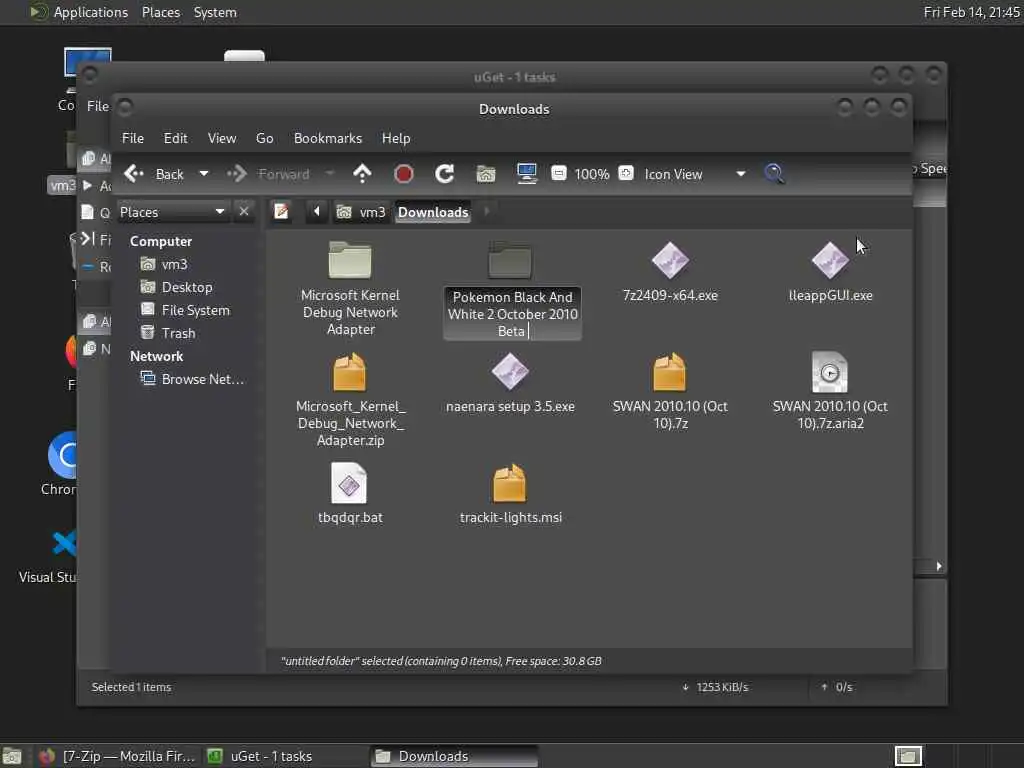Click the Downloads path bar button
1024x768 pixels.
433,212
